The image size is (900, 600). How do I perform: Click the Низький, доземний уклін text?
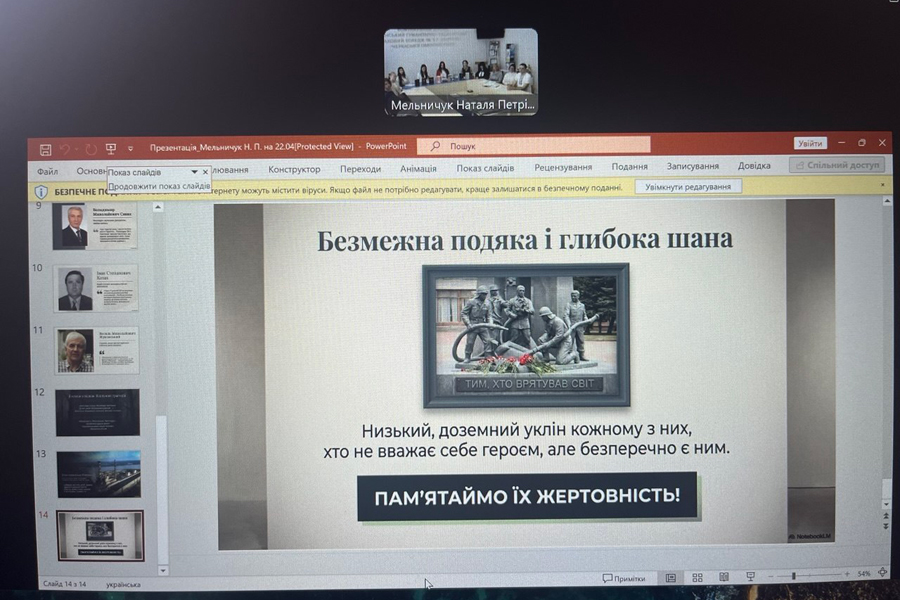pos(526,439)
